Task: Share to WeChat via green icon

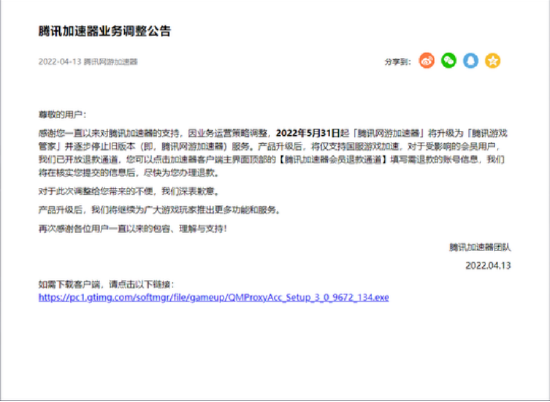Action: coord(449,61)
